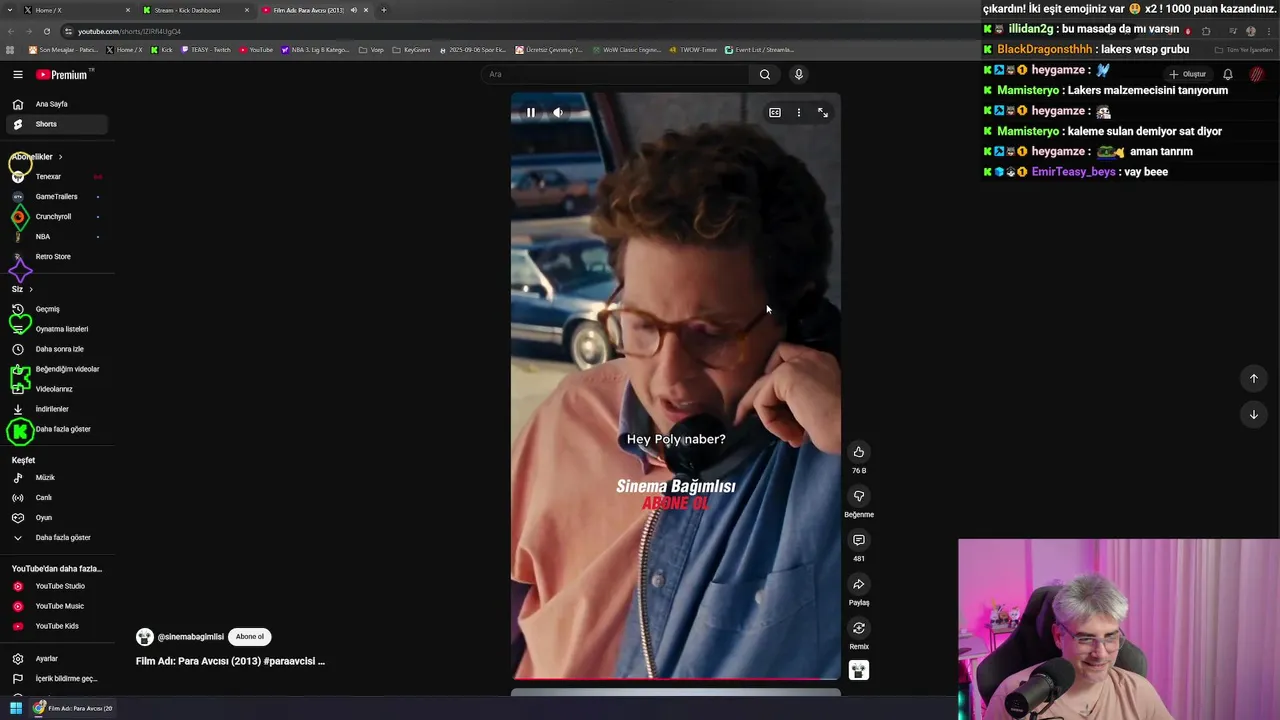
Task: Open Oynatma listeleri
Action: click(x=56, y=329)
